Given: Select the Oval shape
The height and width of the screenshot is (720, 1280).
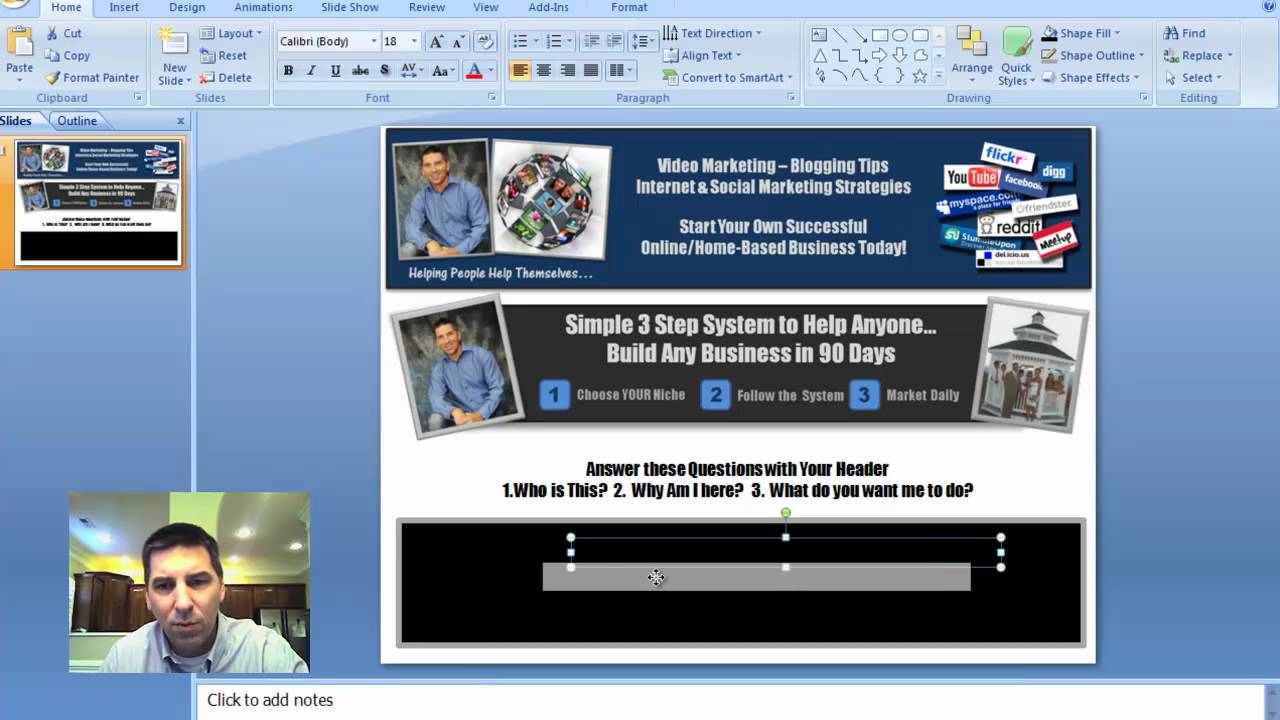Looking at the screenshot, I should (x=899, y=35).
